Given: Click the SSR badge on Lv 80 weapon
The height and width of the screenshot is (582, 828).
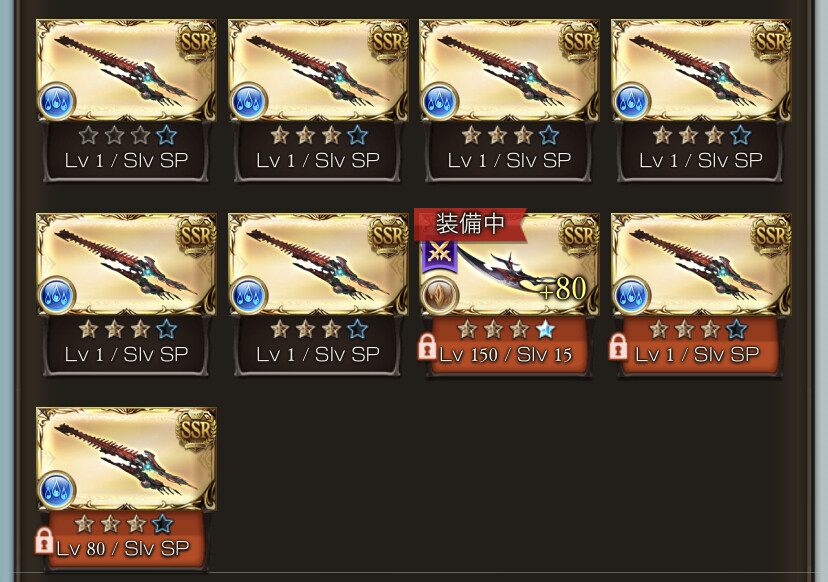Looking at the screenshot, I should 196,429.
